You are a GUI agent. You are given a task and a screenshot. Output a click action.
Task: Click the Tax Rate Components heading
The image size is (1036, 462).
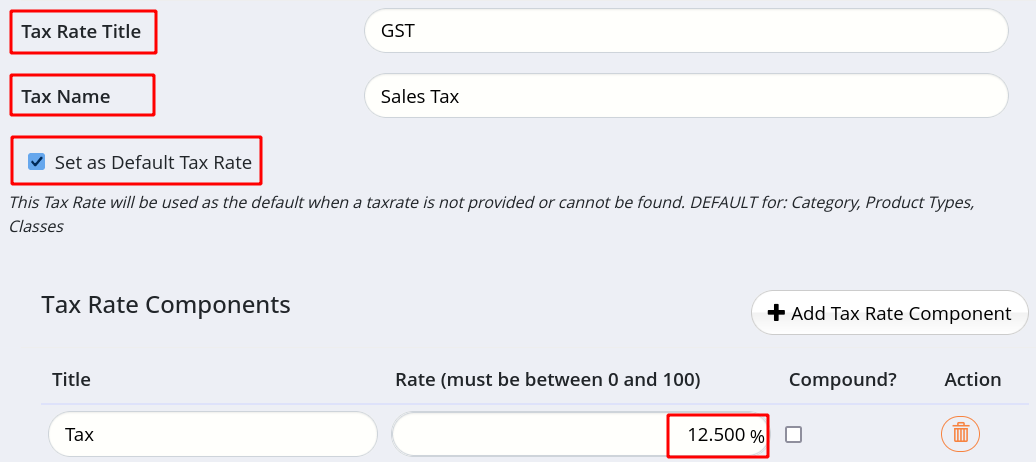(x=166, y=305)
